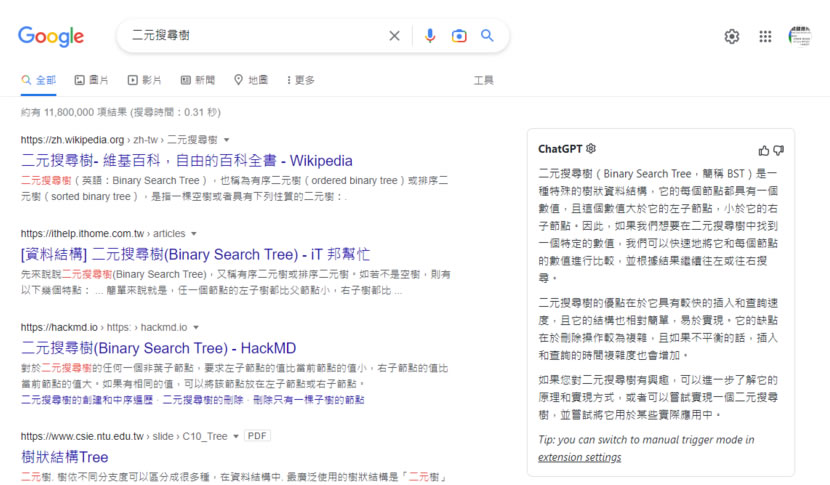Open Google settings gear icon

click(x=732, y=36)
